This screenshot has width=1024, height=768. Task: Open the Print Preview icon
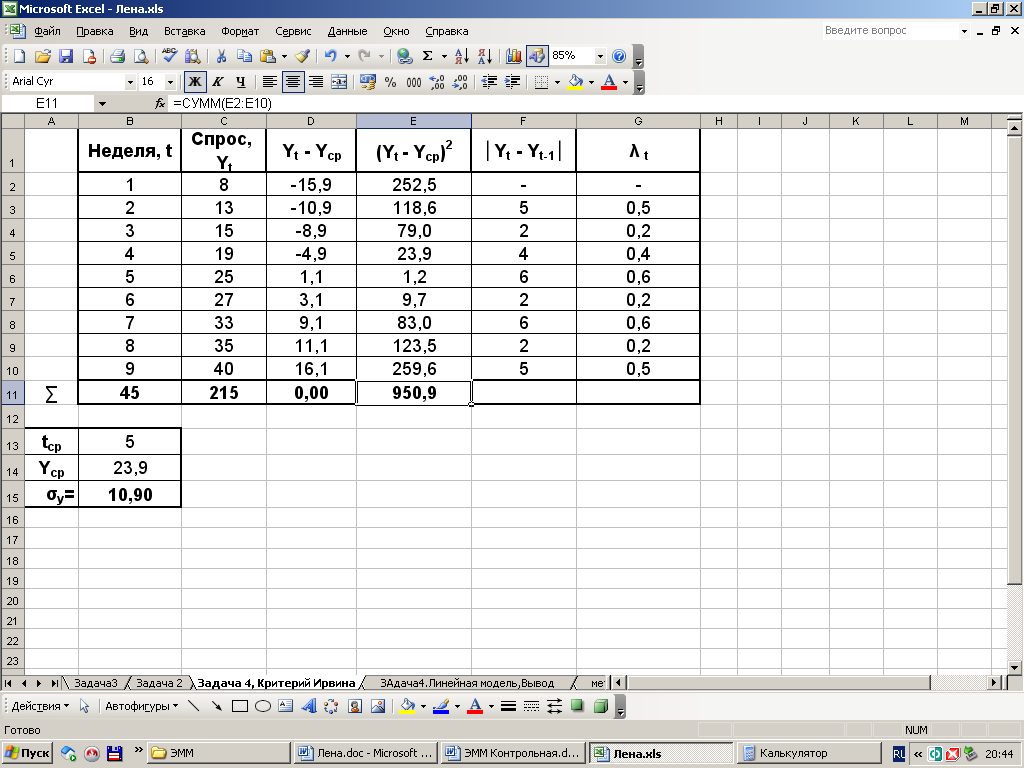[x=141, y=56]
